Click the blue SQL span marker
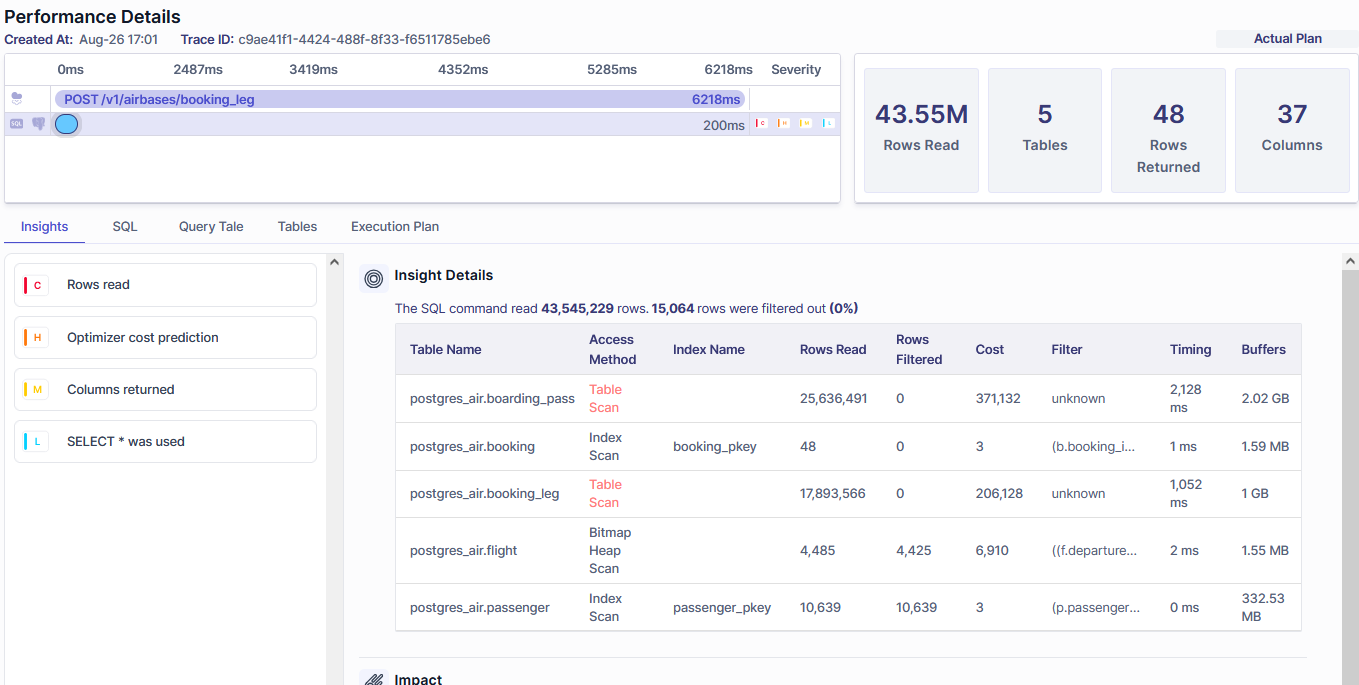The height and width of the screenshot is (685, 1359). pos(66,124)
